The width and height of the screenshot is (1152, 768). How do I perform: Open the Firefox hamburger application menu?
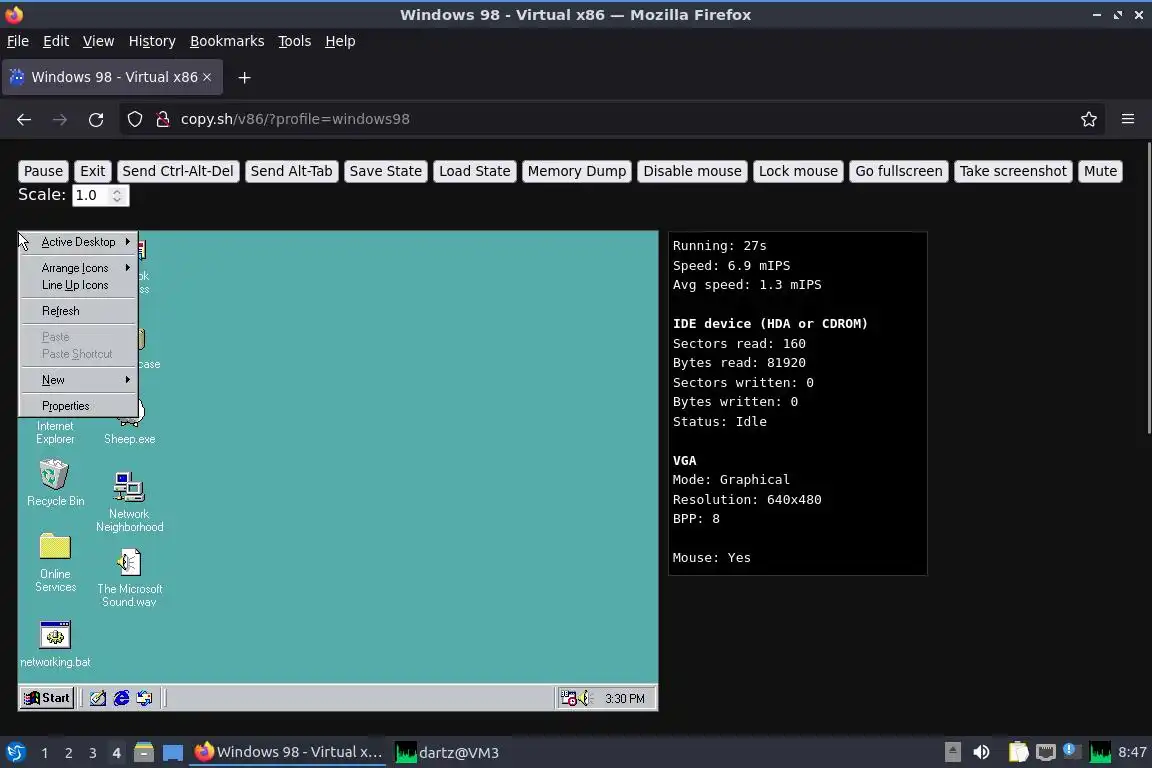pyautogui.click(x=1128, y=119)
